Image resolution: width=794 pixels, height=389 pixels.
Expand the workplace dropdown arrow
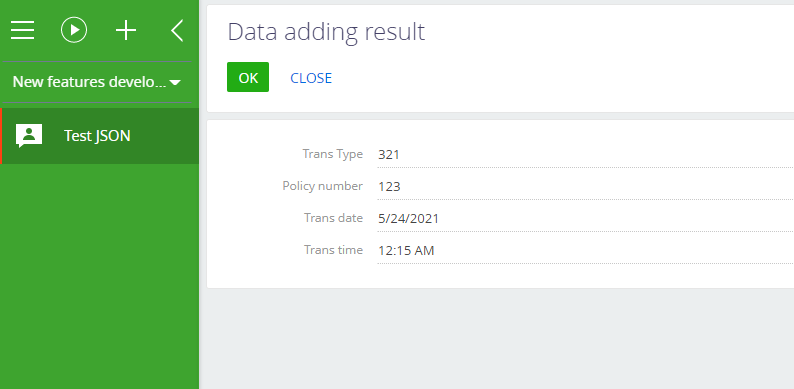(175, 83)
